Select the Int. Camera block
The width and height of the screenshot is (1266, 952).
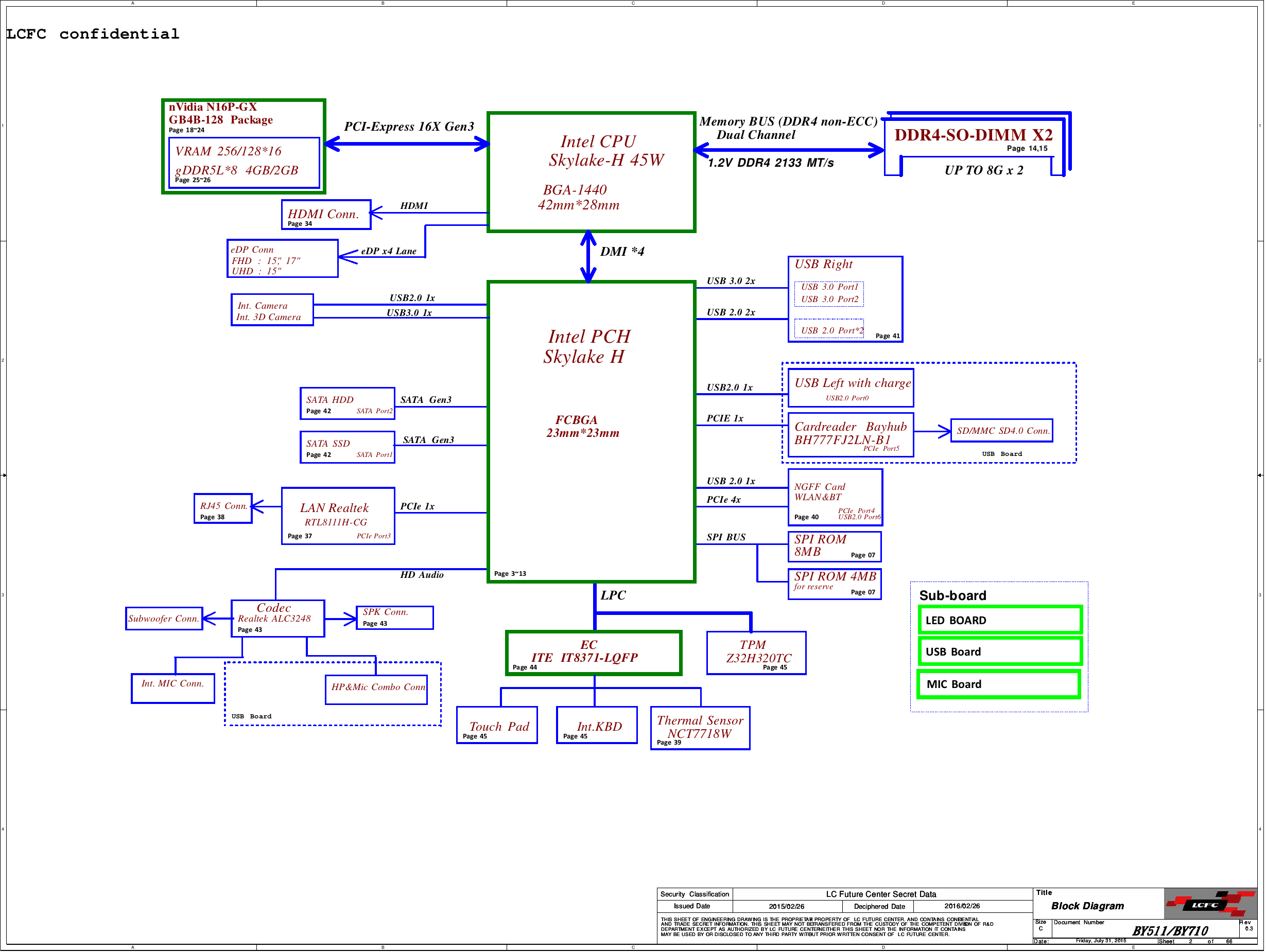272,310
